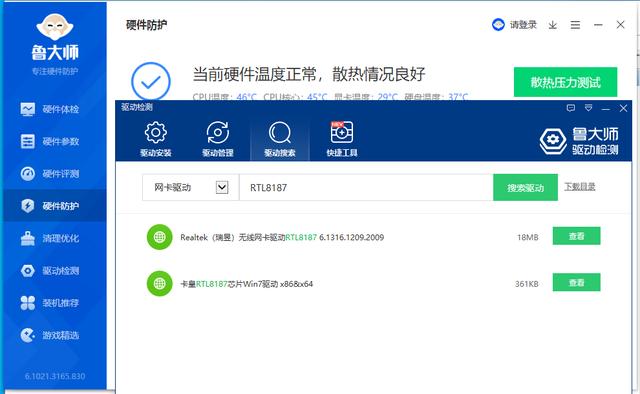Open 清理优化 in the sidebar
The image size is (640, 394).
(54, 238)
